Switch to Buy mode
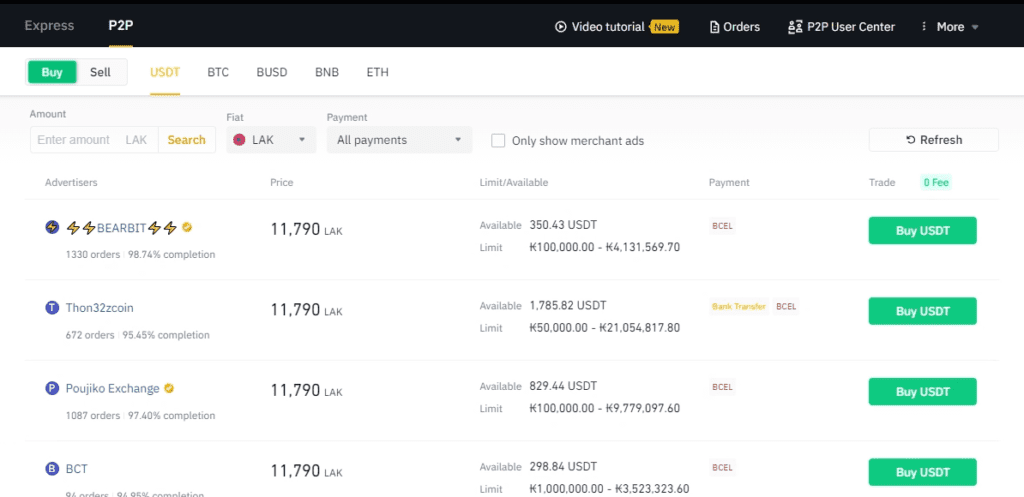 tap(52, 72)
